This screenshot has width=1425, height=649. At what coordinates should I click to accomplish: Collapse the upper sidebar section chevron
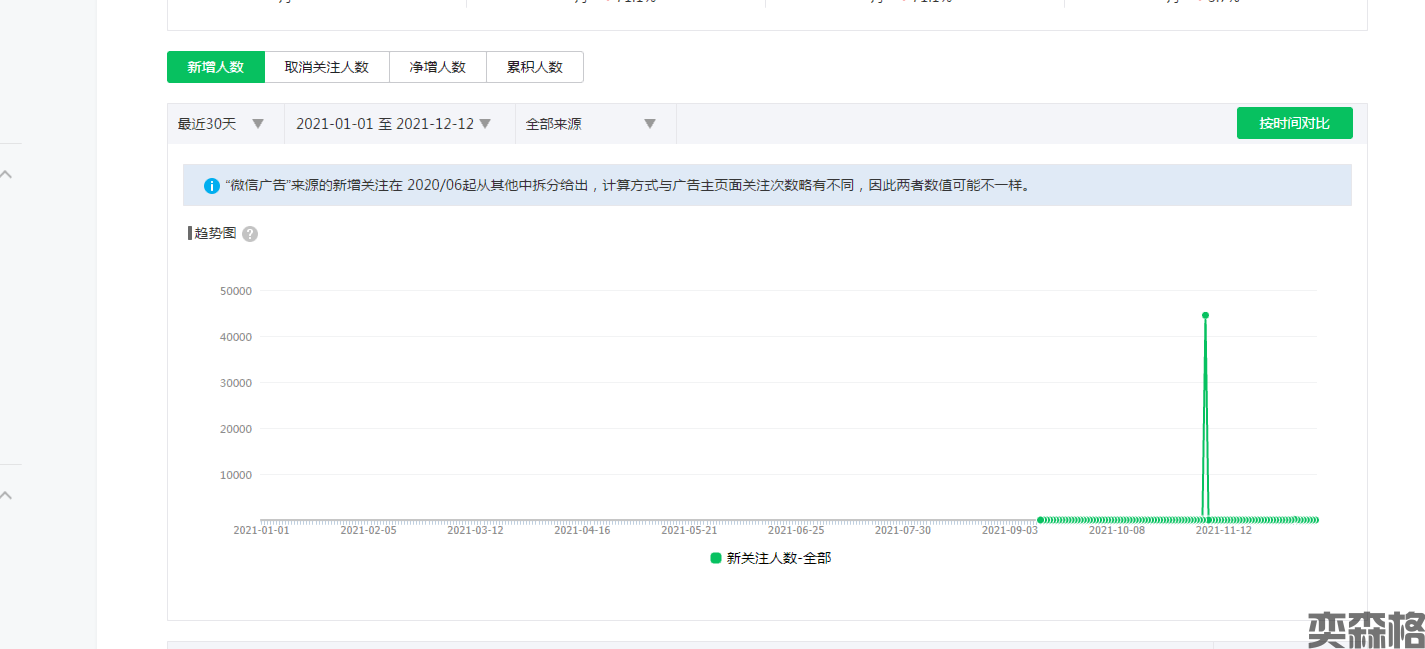(6, 175)
